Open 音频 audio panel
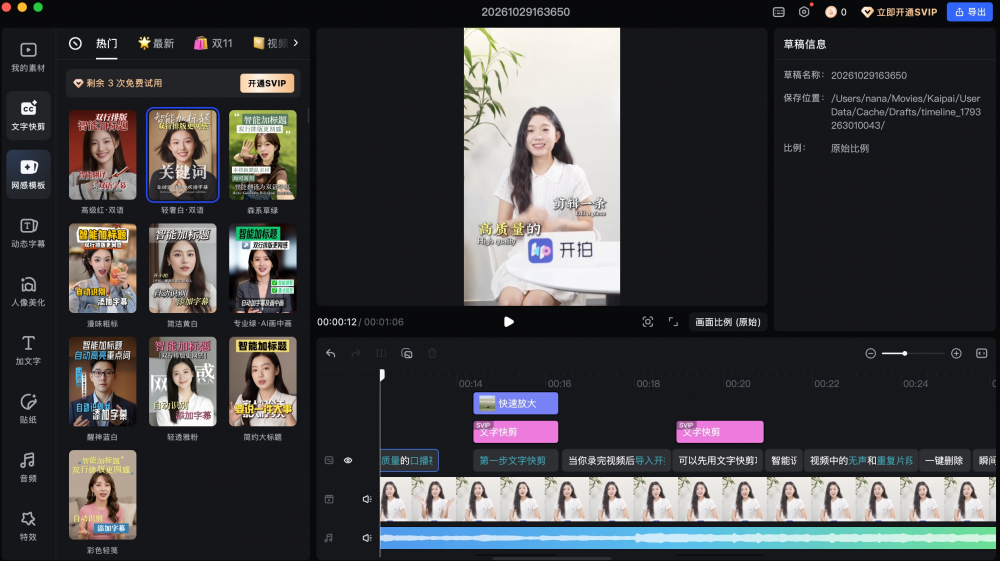The image size is (1000, 561). 28,467
